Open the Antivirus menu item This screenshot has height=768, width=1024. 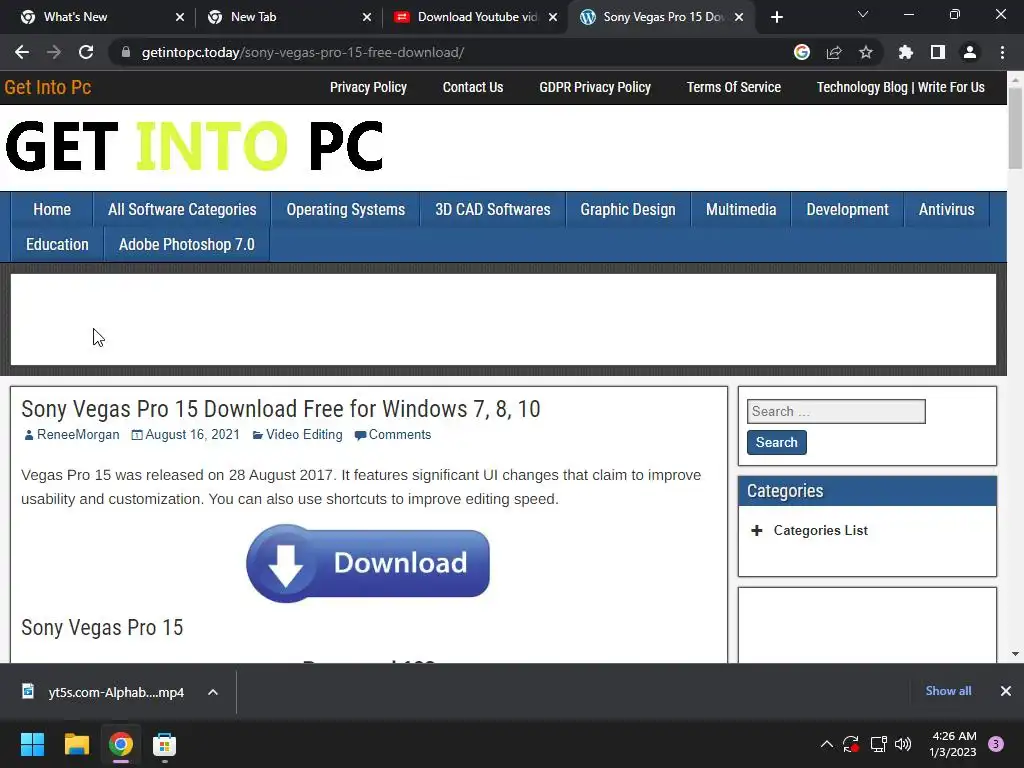click(946, 210)
